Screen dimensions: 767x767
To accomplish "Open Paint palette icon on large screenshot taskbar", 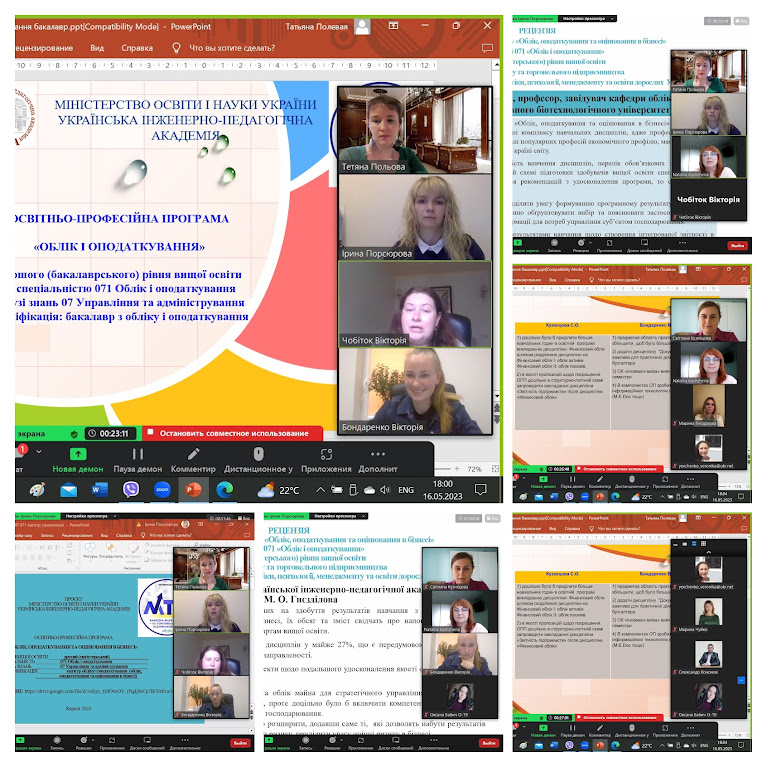I will click(x=37, y=490).
